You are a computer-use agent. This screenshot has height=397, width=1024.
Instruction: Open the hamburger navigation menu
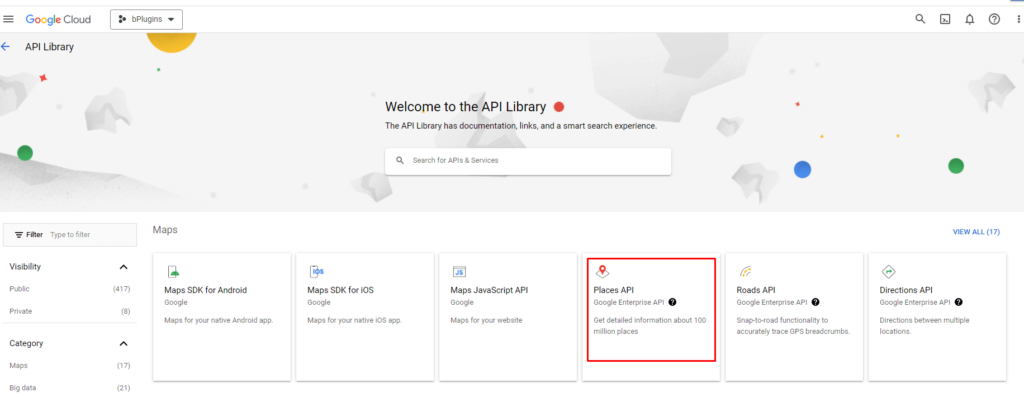coord(8,19)
